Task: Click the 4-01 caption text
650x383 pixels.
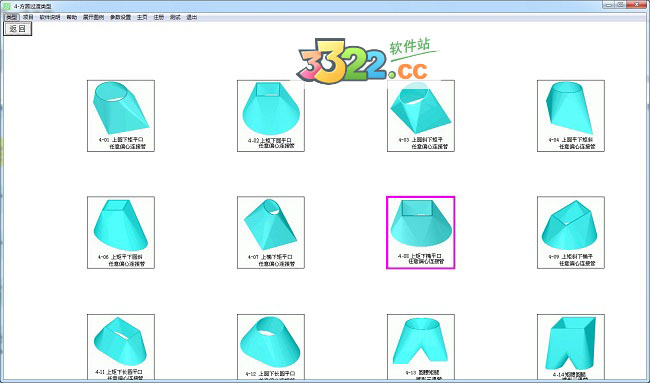Action: [122, 143]
